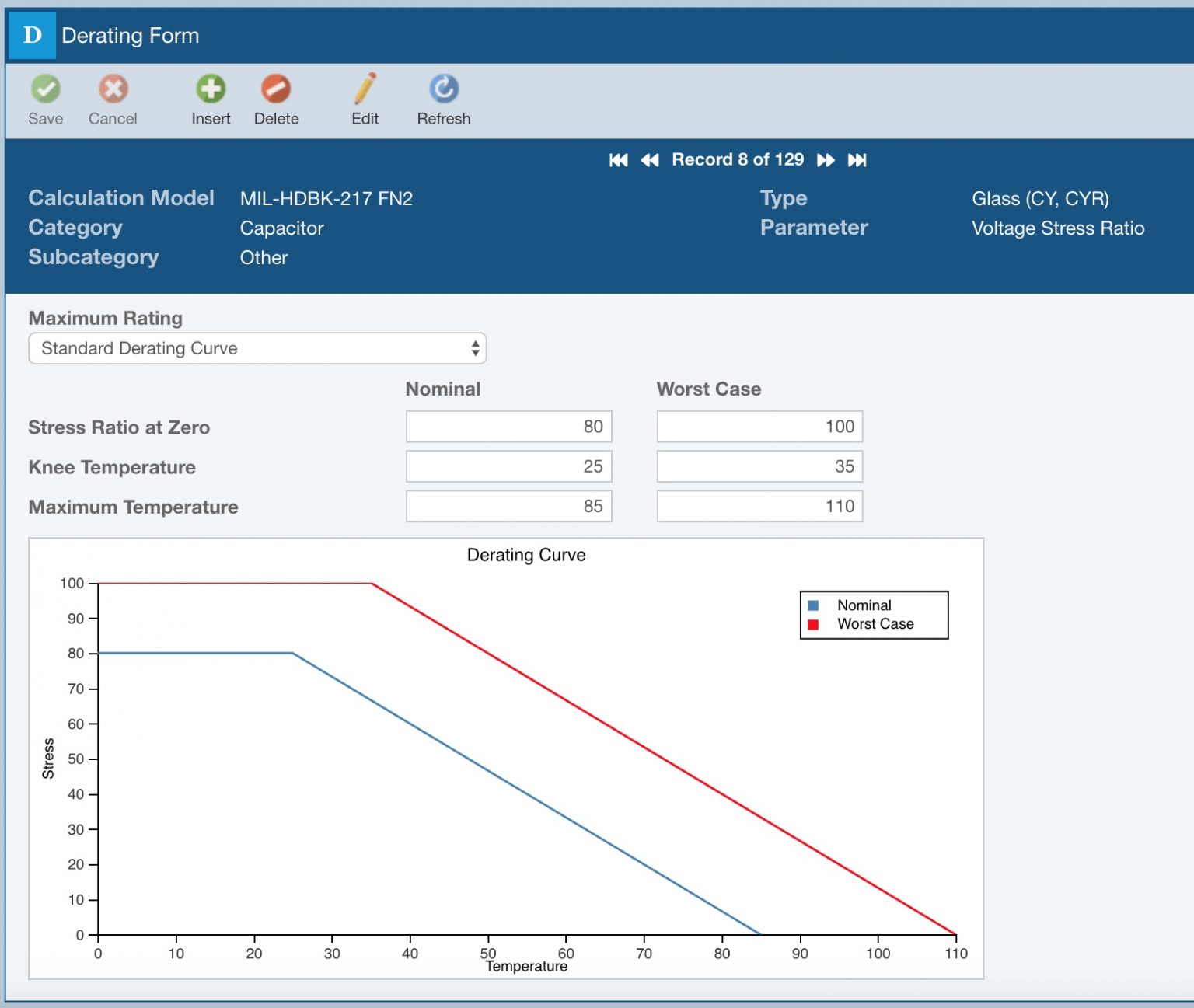Advance to the next record
This screenshot has height=1008, width=1194.
(826, 159)
